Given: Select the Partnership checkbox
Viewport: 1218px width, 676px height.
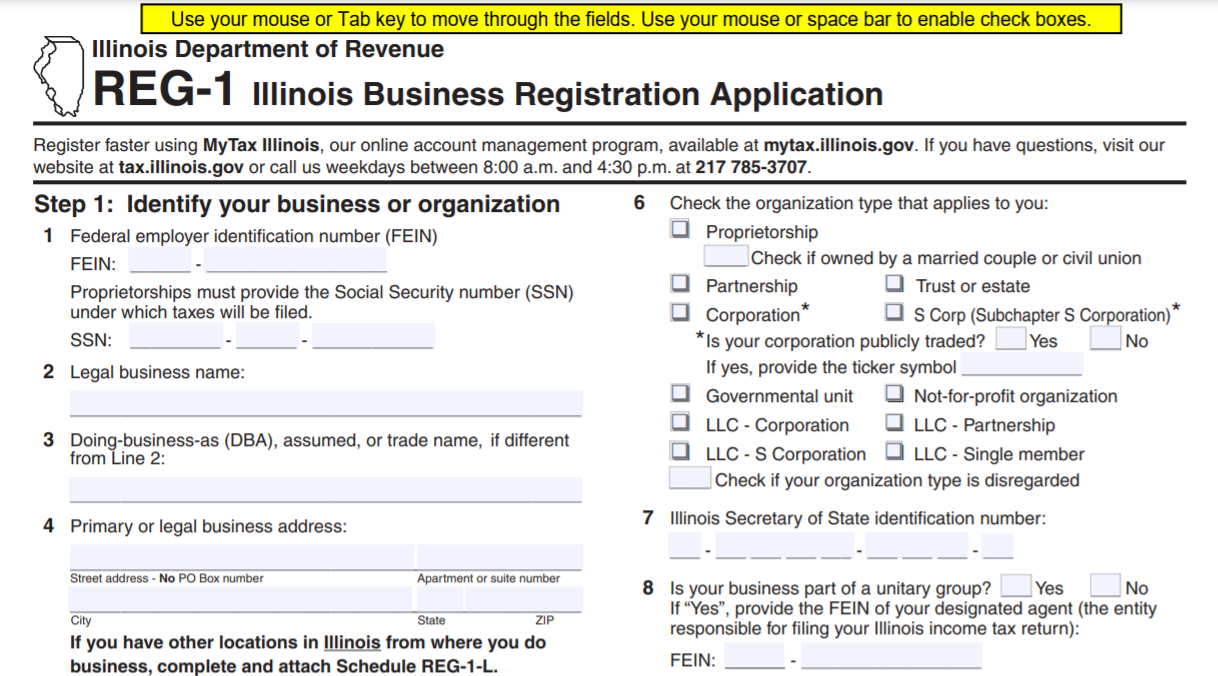Looking at the screenshot, I should pyautogui.click(x=680, y=284).
